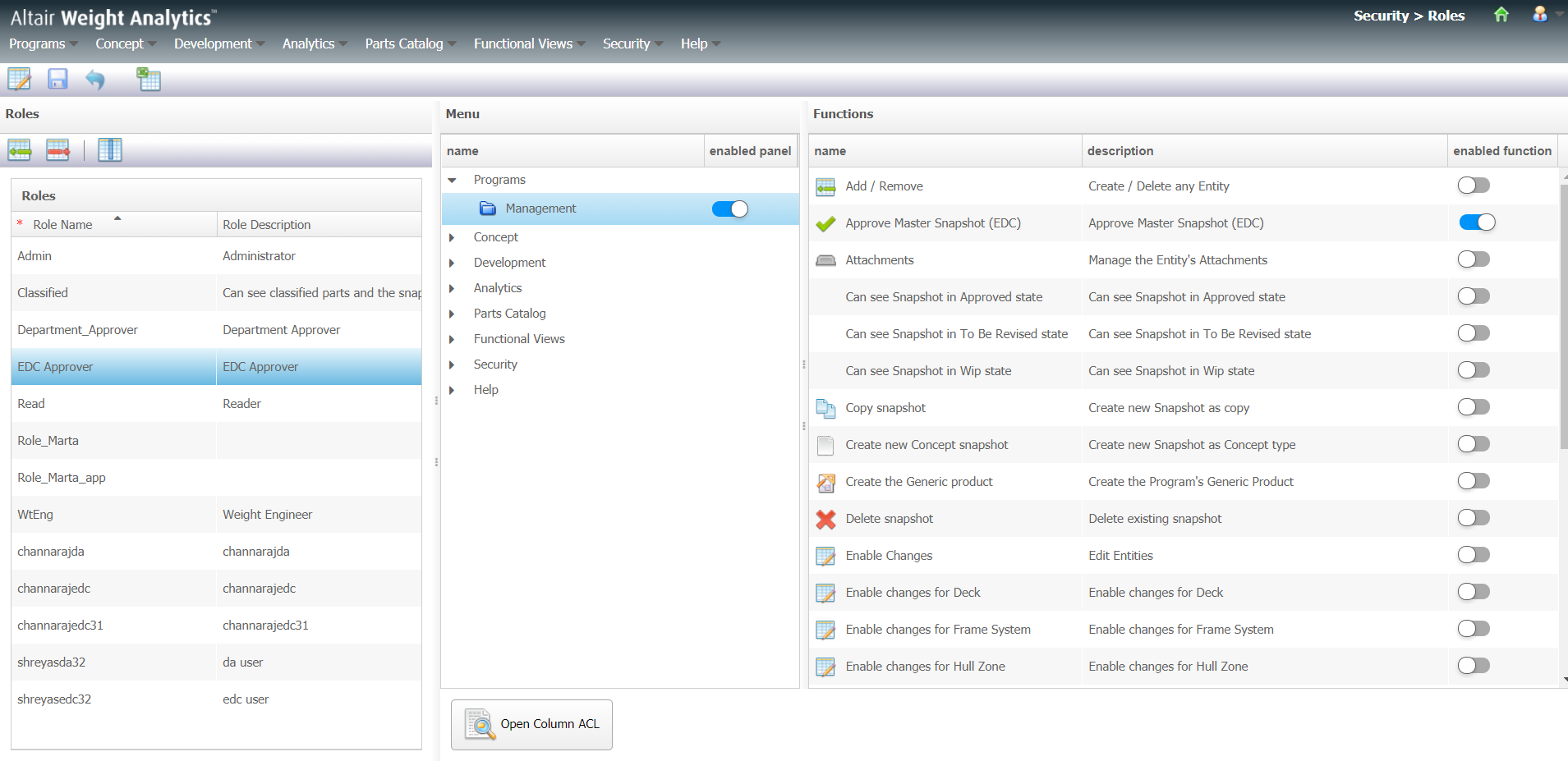The width and height of the screenshot is (1568, 761).
Task: Click the Open Column ACL button
Action: 531,724
